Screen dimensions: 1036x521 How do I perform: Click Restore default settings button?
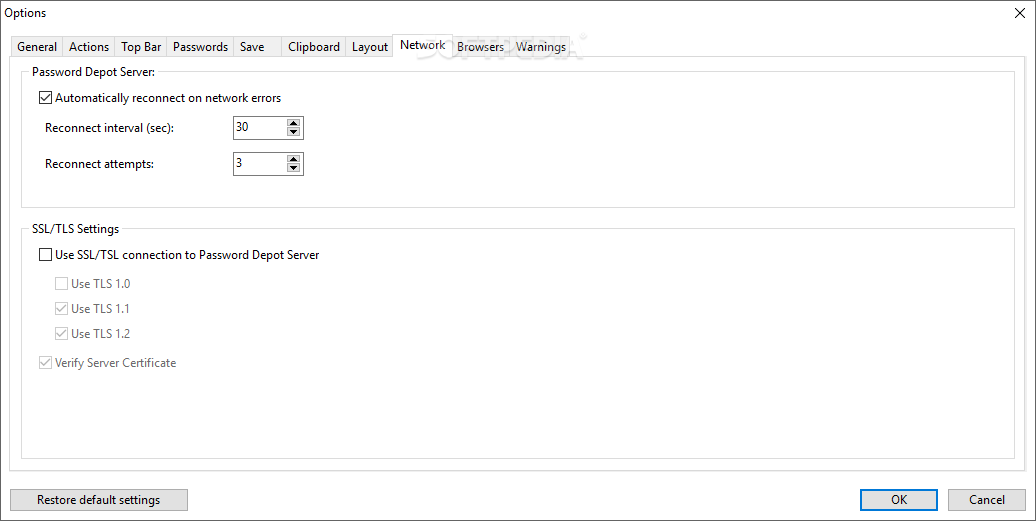[99, 500]
